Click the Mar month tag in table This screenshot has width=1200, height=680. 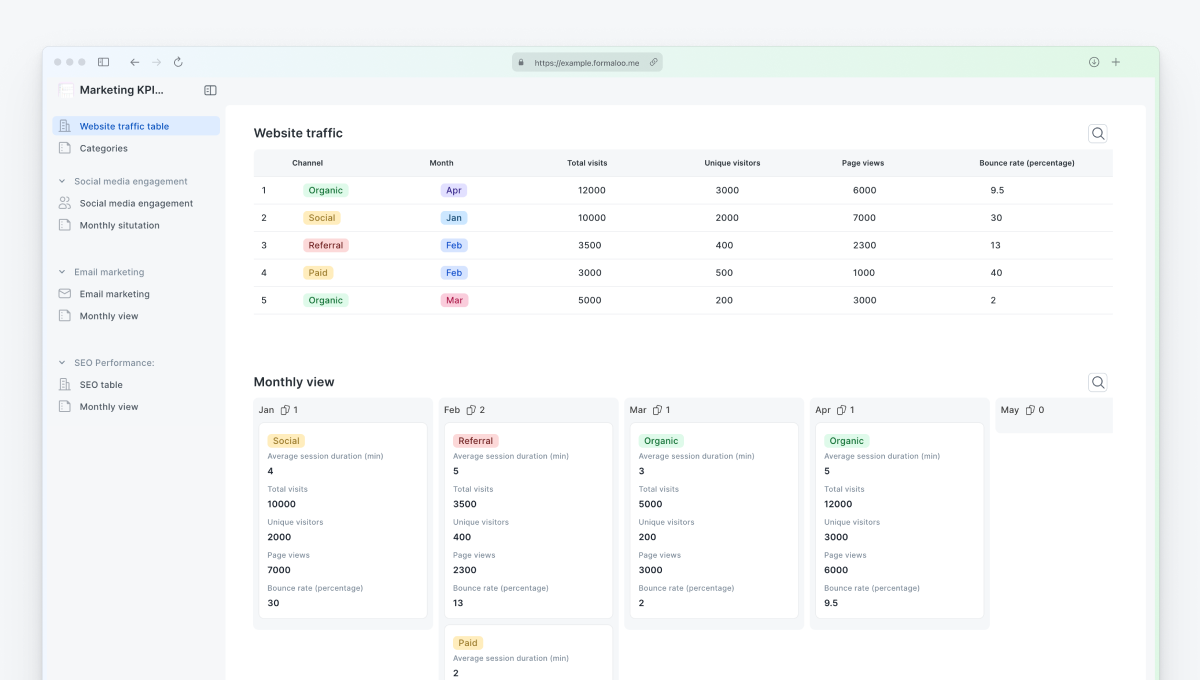(x=454, y=300)
